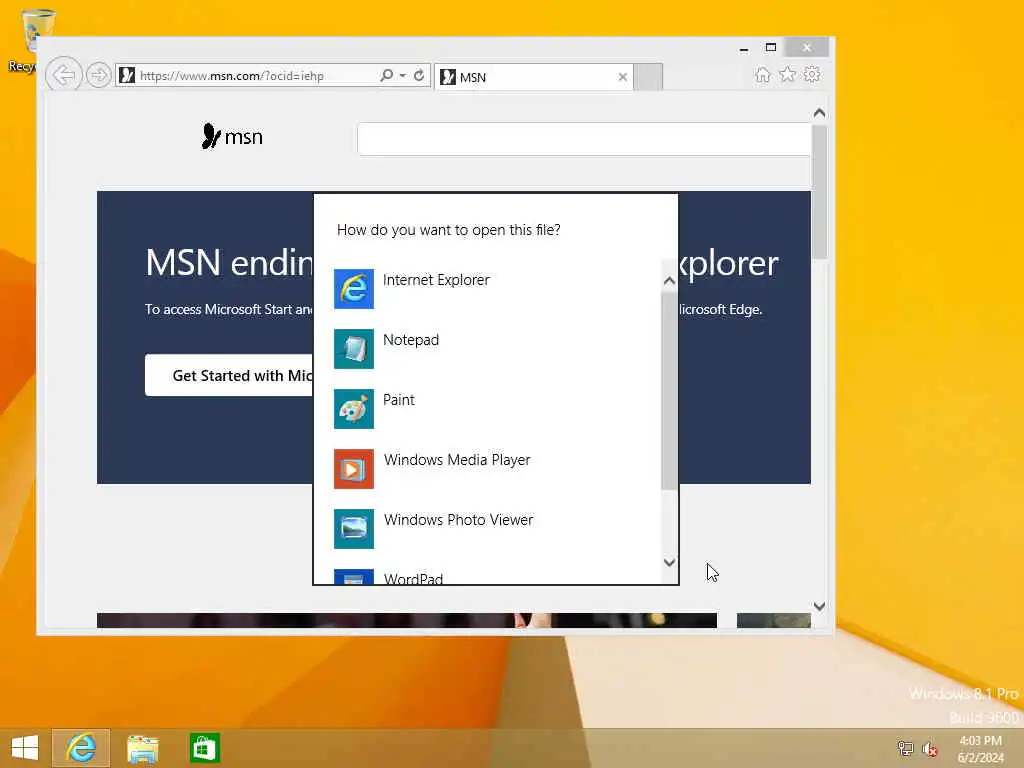Click Get Started with Microsoft button
The image size is (1024, 768).
(229, 376)
